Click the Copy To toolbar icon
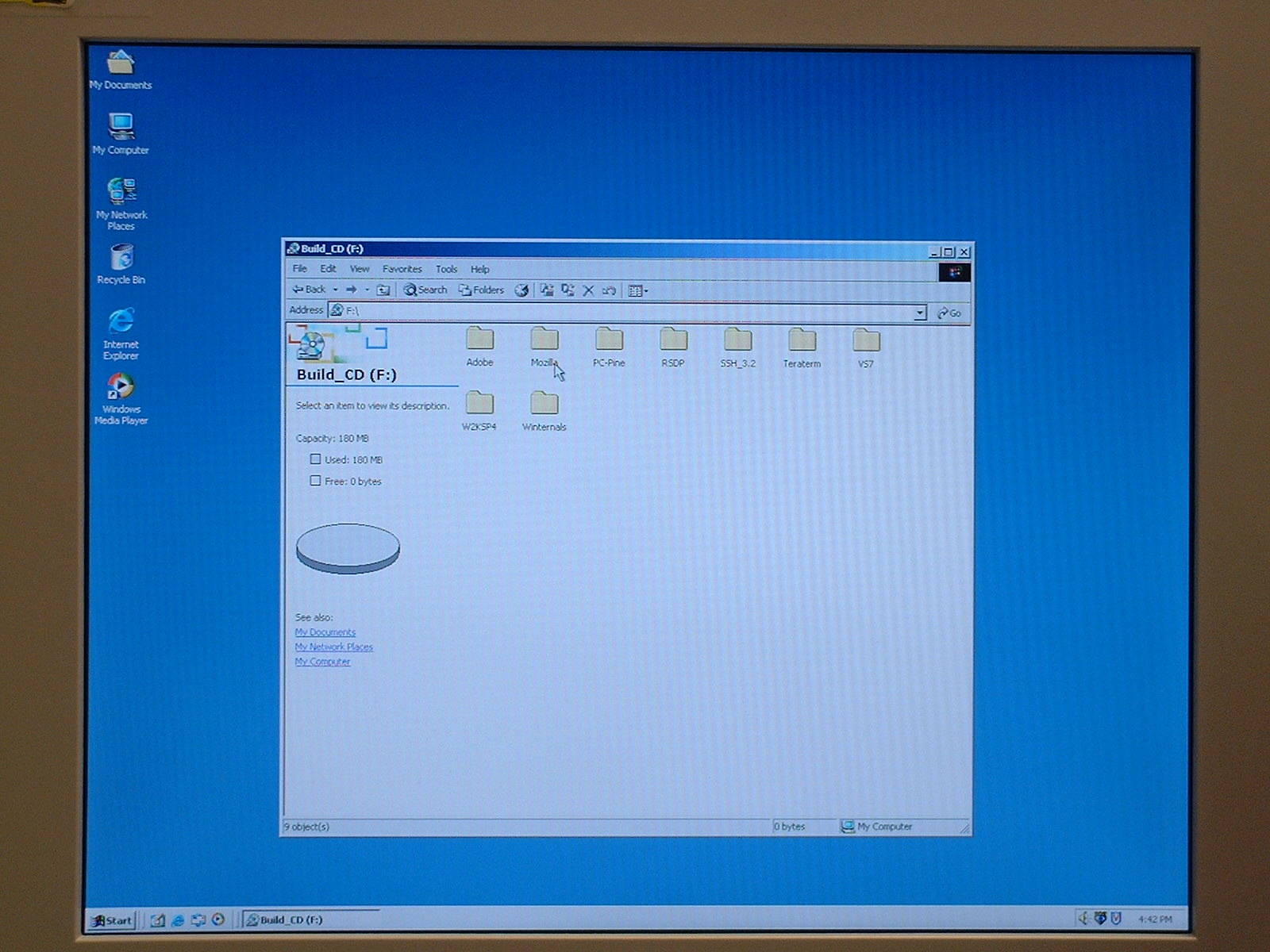Viewport: 1270px width, 952px height. pos(568,290)
